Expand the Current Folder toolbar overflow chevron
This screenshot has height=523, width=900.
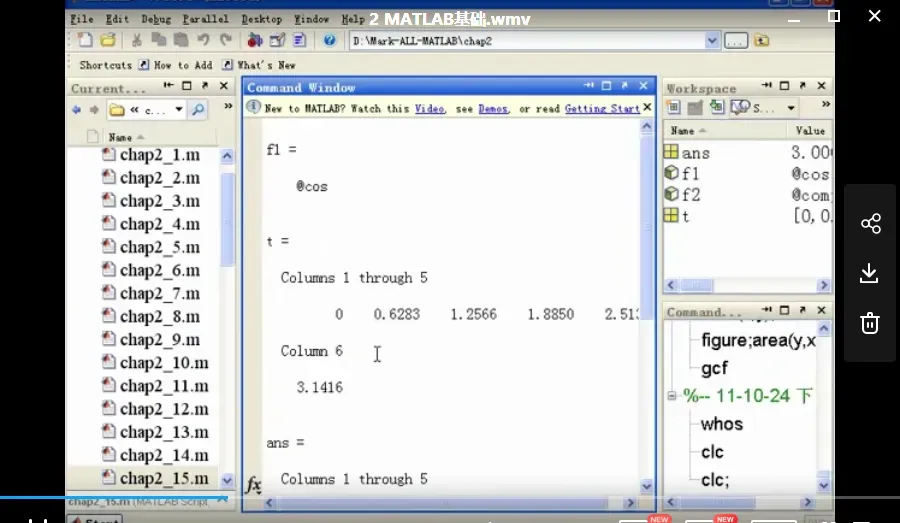[x=228, y=106]
